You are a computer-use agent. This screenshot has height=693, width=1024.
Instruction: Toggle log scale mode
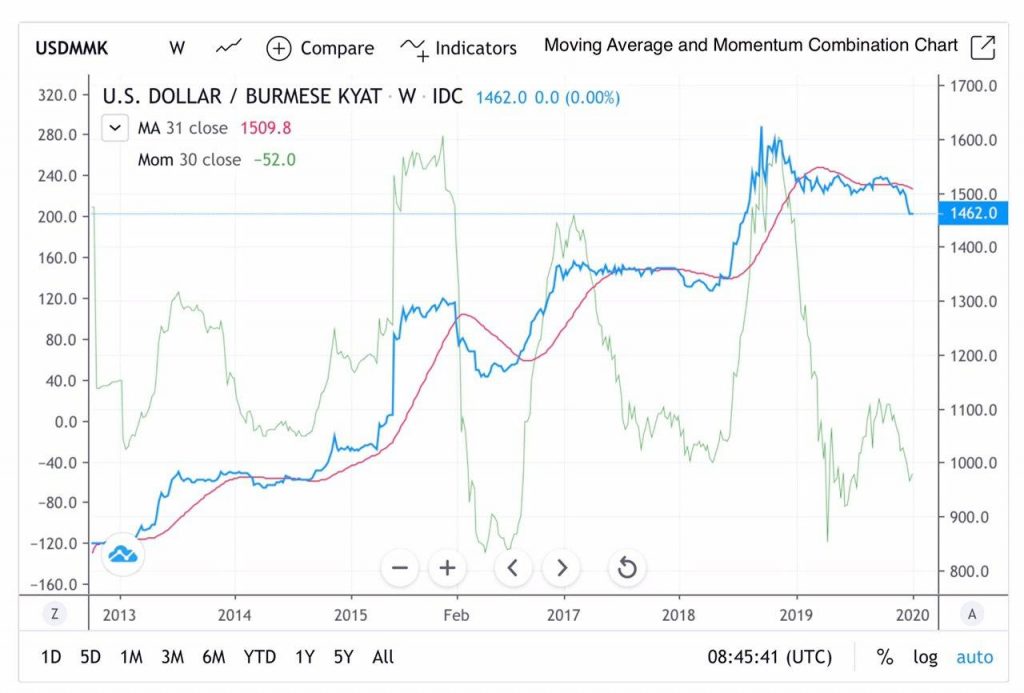click(x=925, y=656)
